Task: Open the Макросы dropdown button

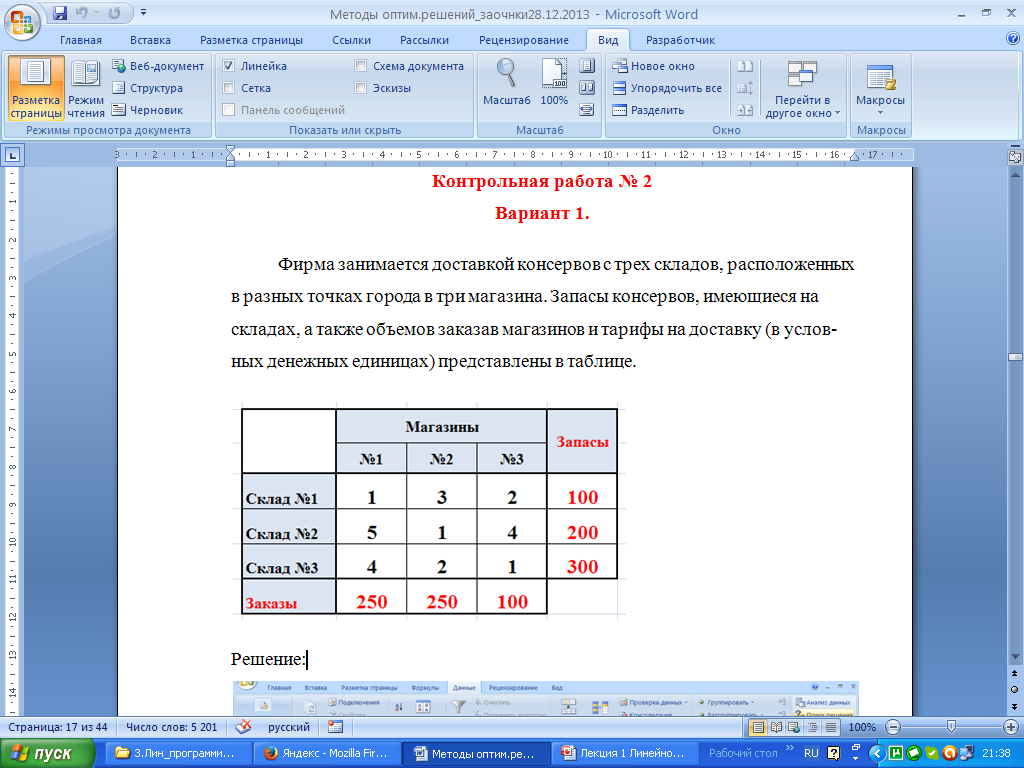Action: point(880,88)
